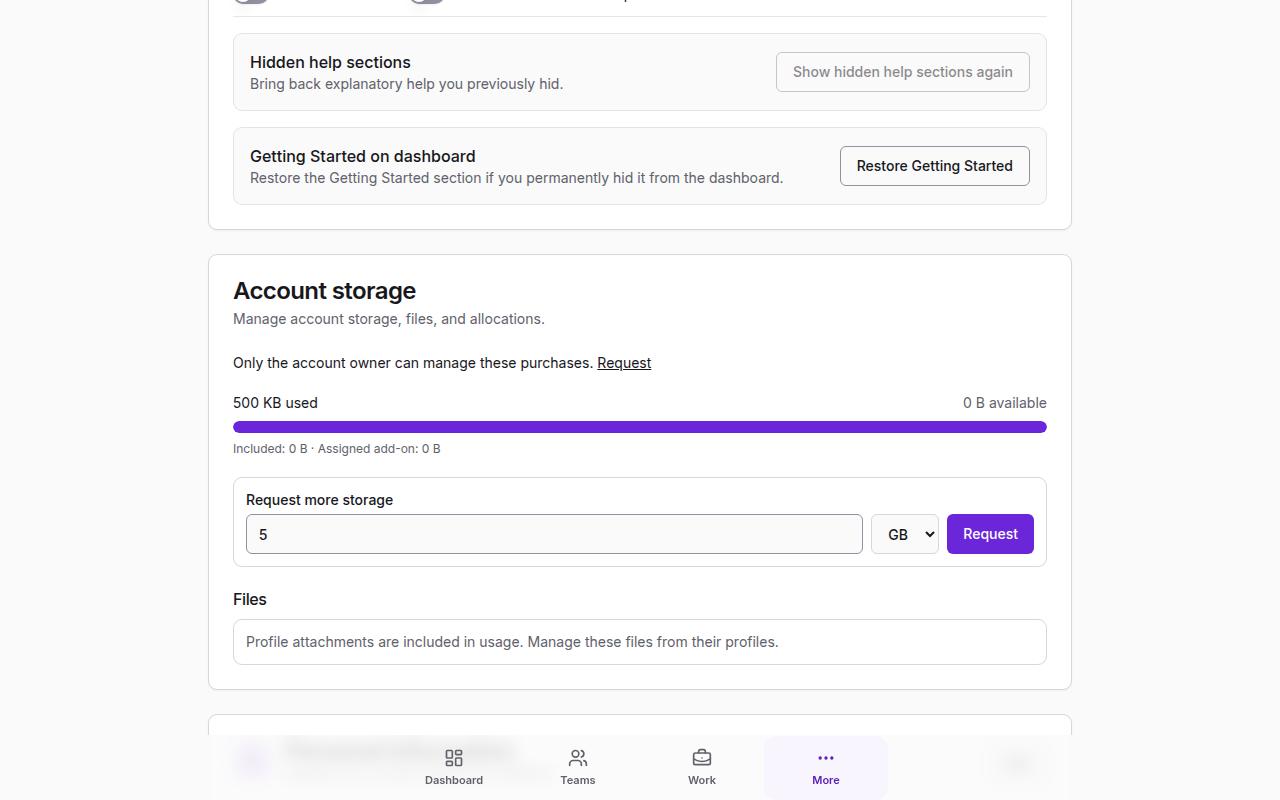
Task: Switch to the Teams tab label
Action: 578,780
